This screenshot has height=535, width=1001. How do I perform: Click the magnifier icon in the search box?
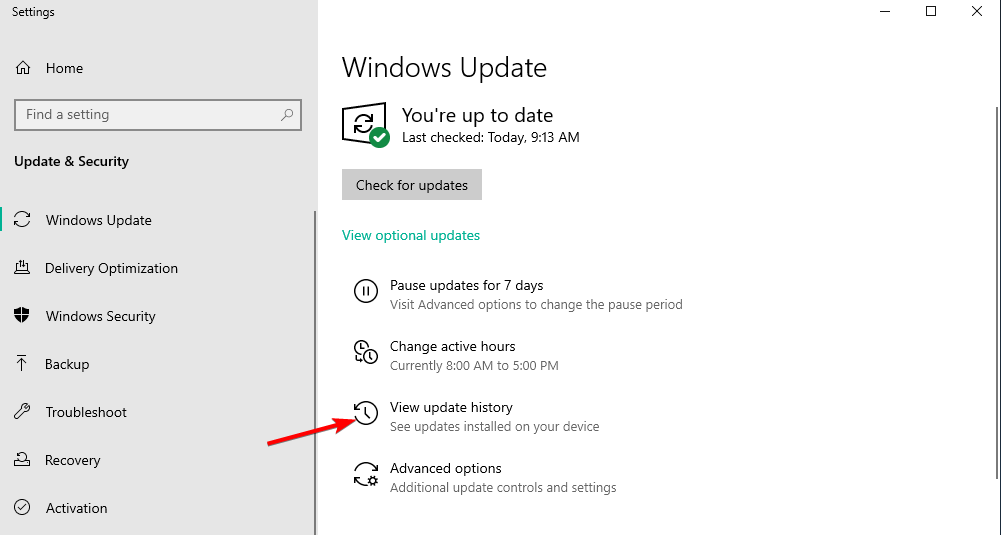pyautogui.click(x=287, y=115)
